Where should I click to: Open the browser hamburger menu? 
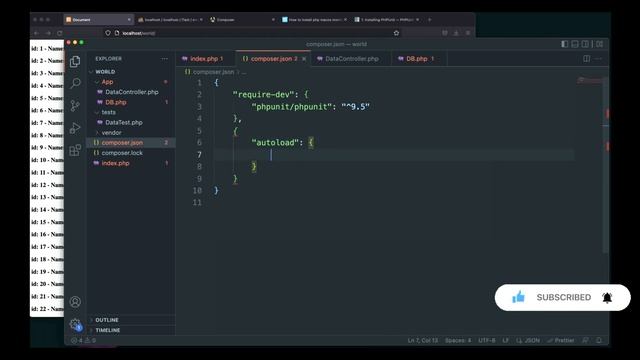(x=468, y=33)
